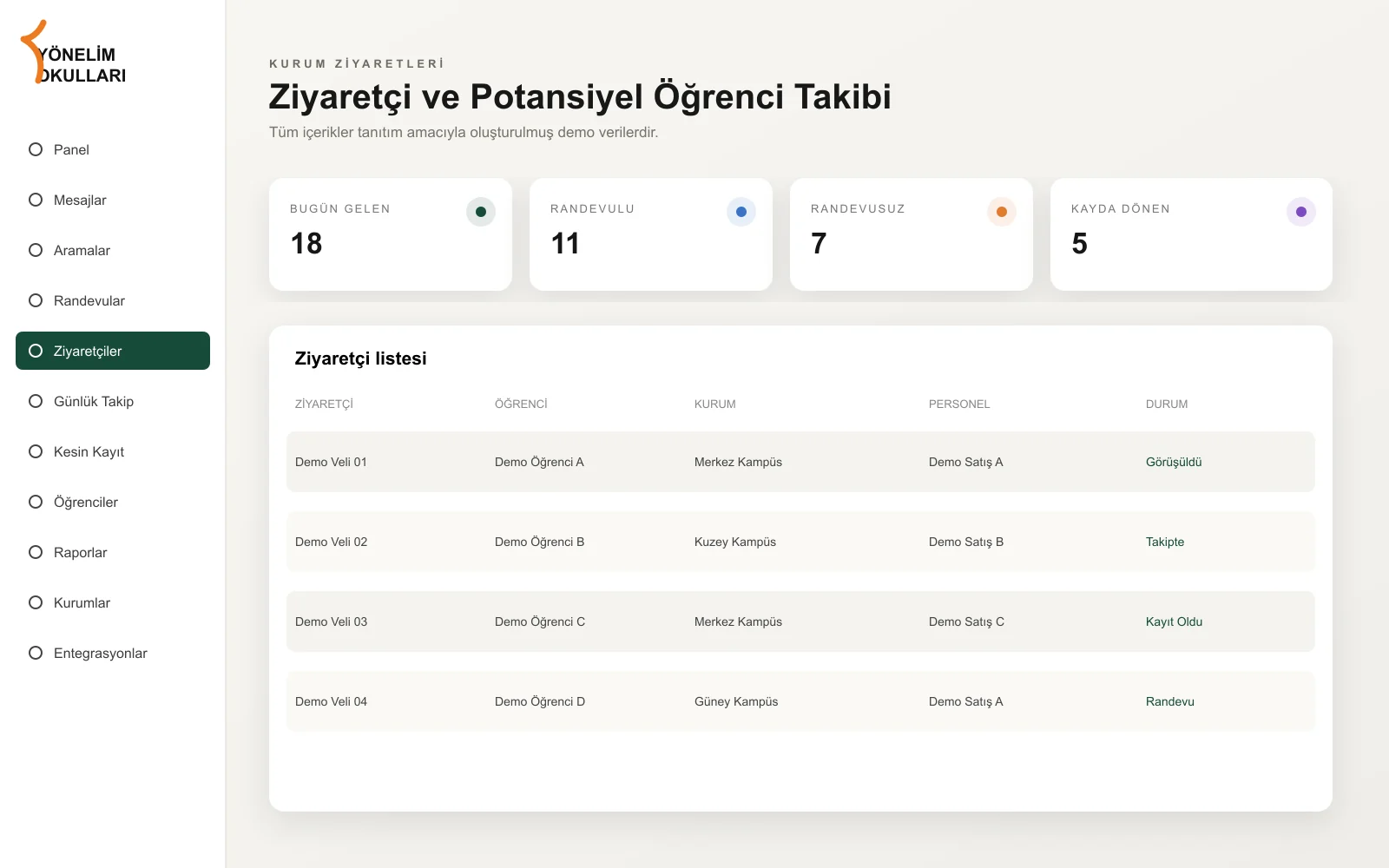Viewport: 1389px width, 868px height.
Task: Click the blue dot on Randevulu card
Action: pos(741,212)
